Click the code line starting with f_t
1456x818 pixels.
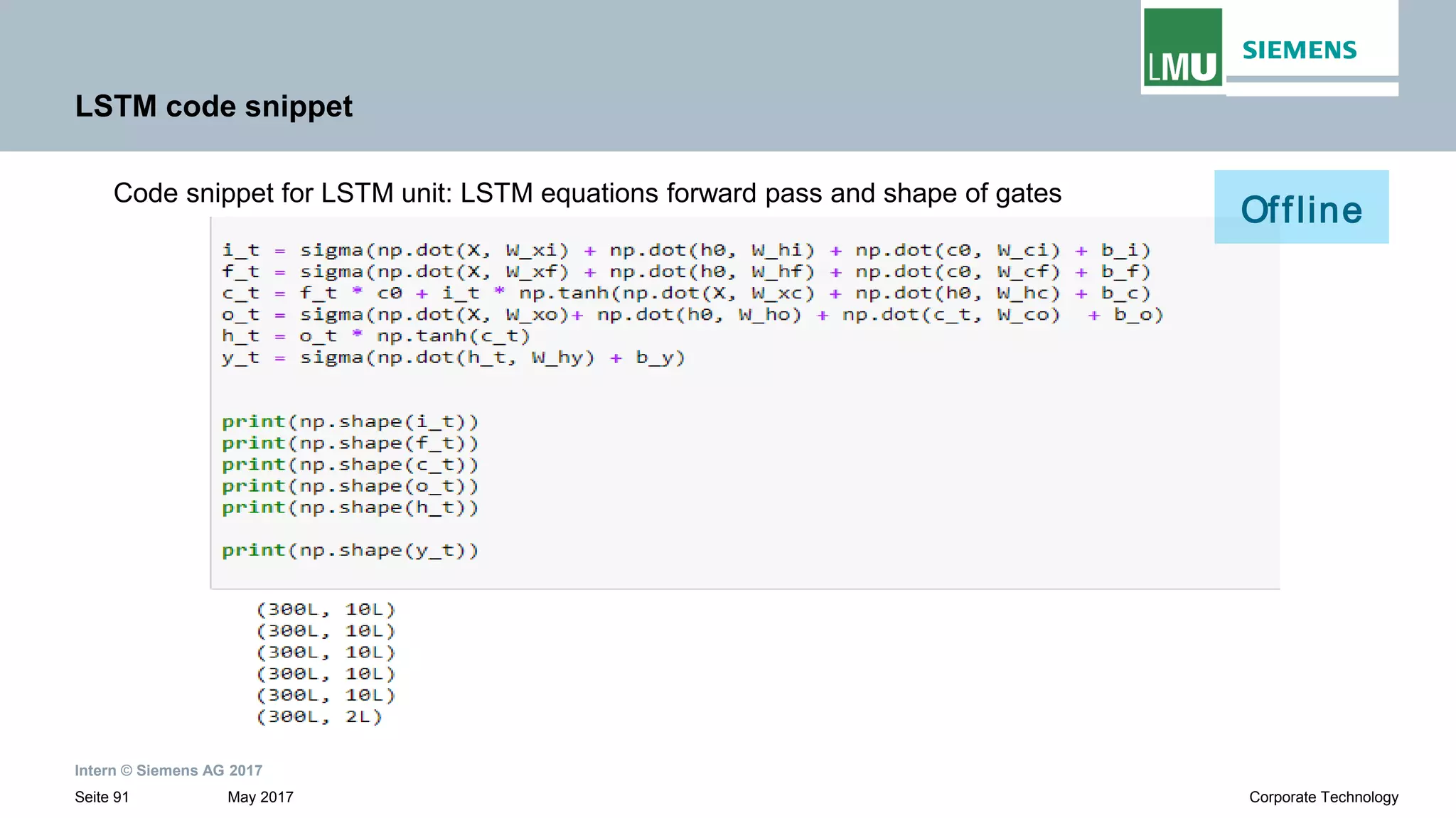point(686,271)
